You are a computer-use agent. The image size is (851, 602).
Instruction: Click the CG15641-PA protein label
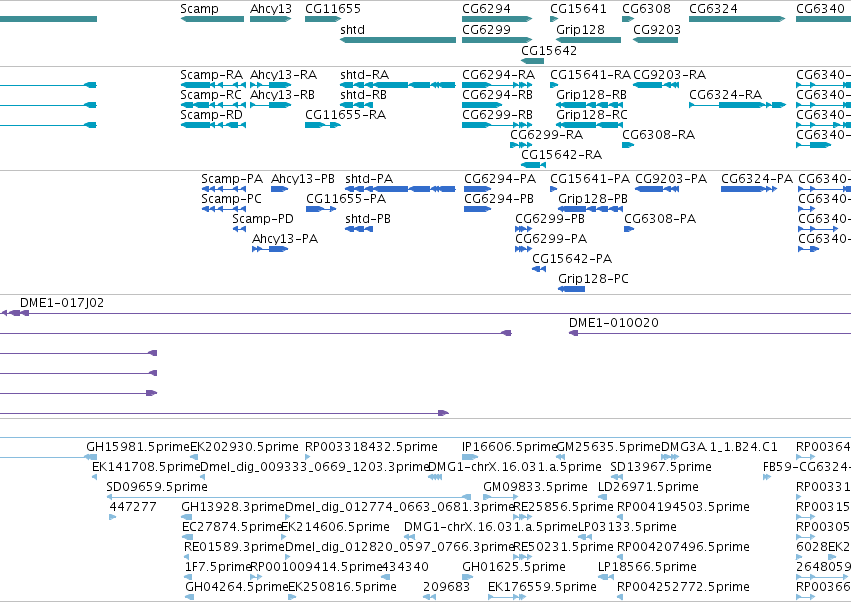(590, 179)
